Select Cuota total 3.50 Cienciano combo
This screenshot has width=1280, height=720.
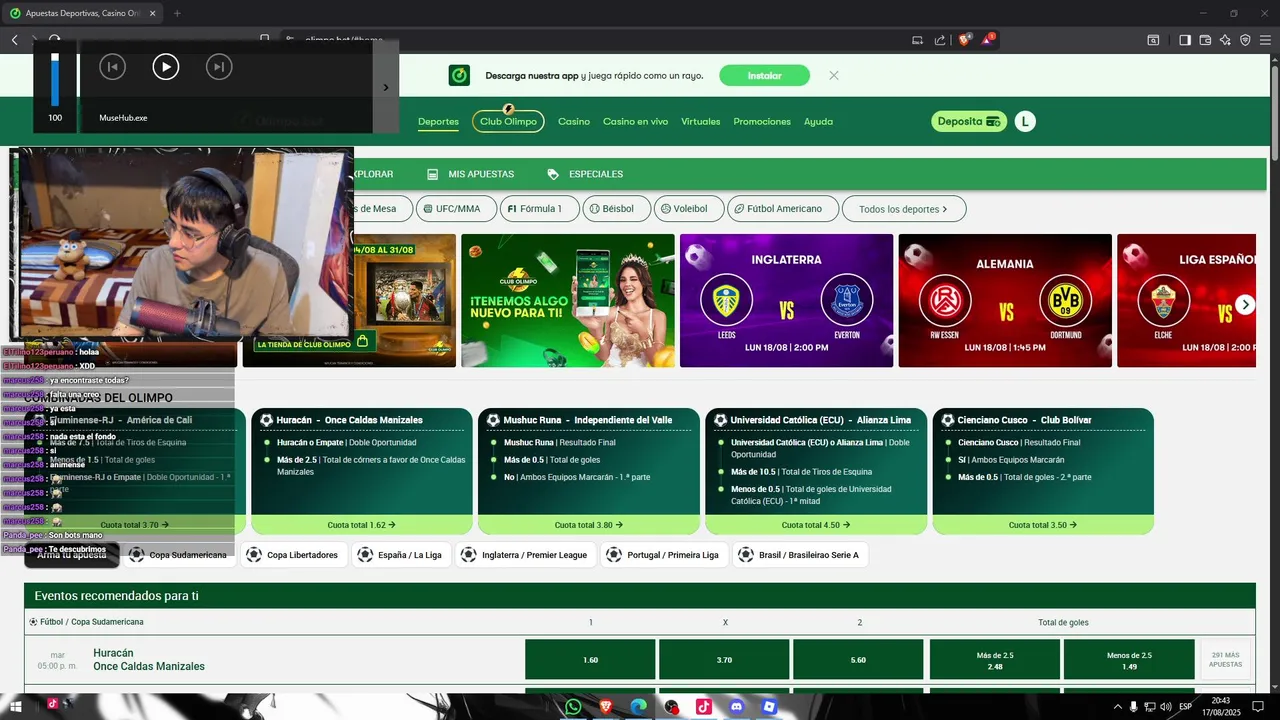click(x=1043, y=524)
